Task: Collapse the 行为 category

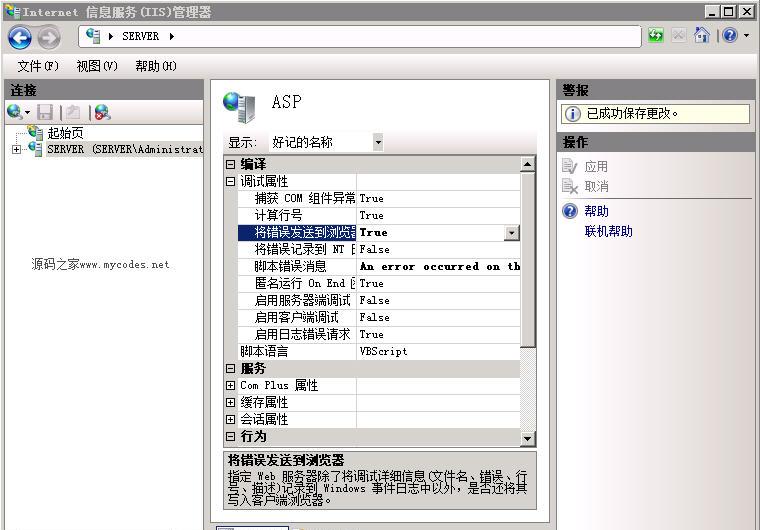Action: click(231, 436)
